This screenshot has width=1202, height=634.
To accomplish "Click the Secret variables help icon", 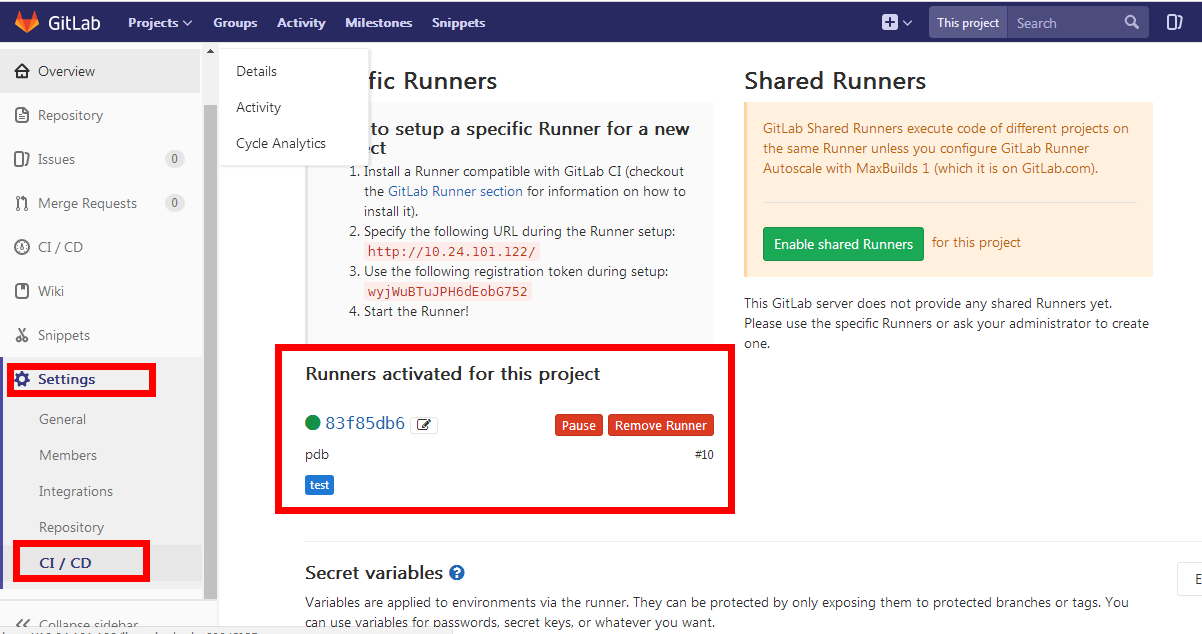I will (457, 573).
